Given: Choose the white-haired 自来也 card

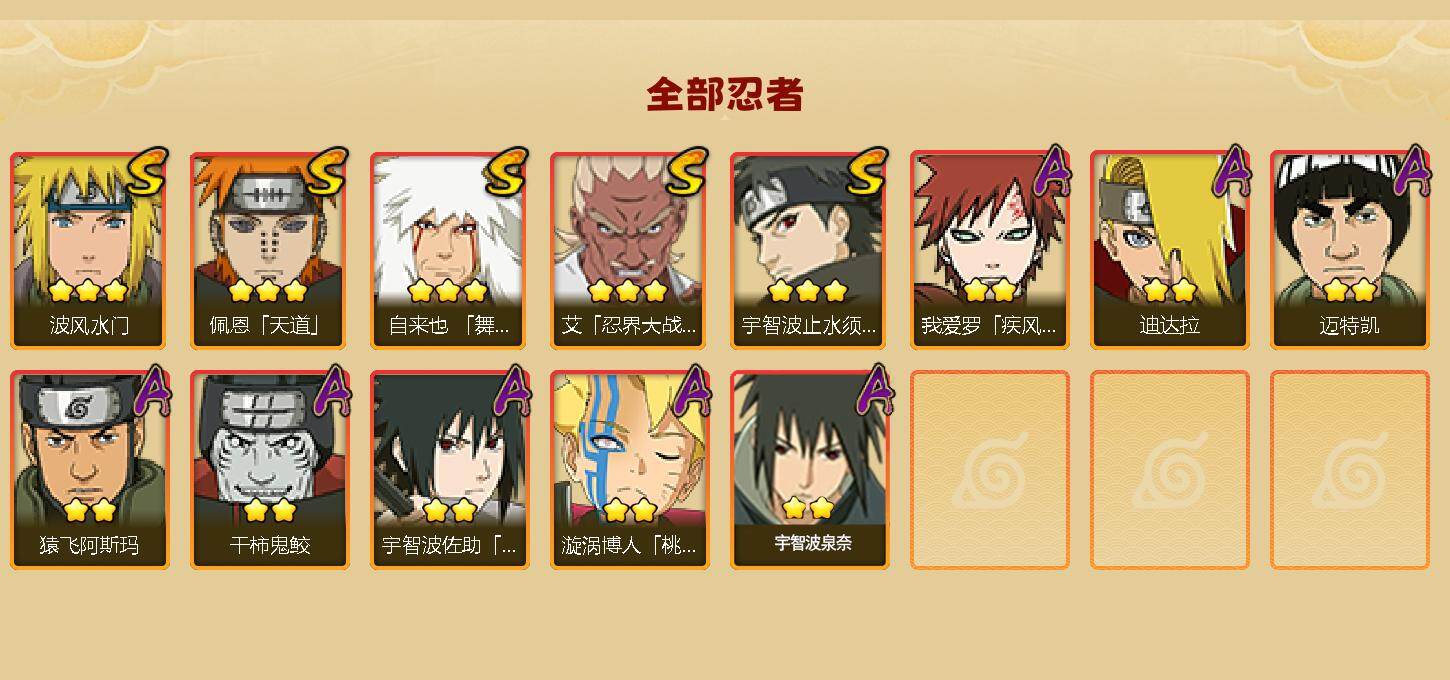Looking at the screenshot, I should [x=450, y=250].
